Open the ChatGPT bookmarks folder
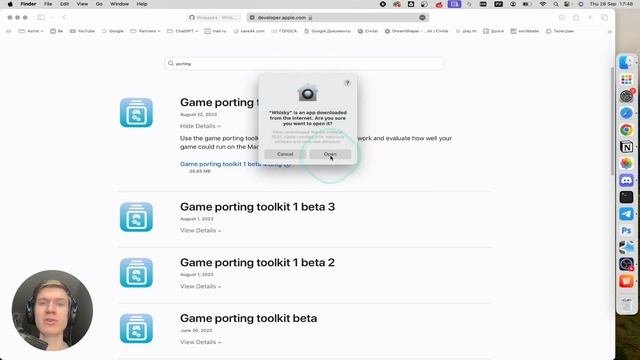This screenshot has width=640, height=360. click(x=182, y=31)
